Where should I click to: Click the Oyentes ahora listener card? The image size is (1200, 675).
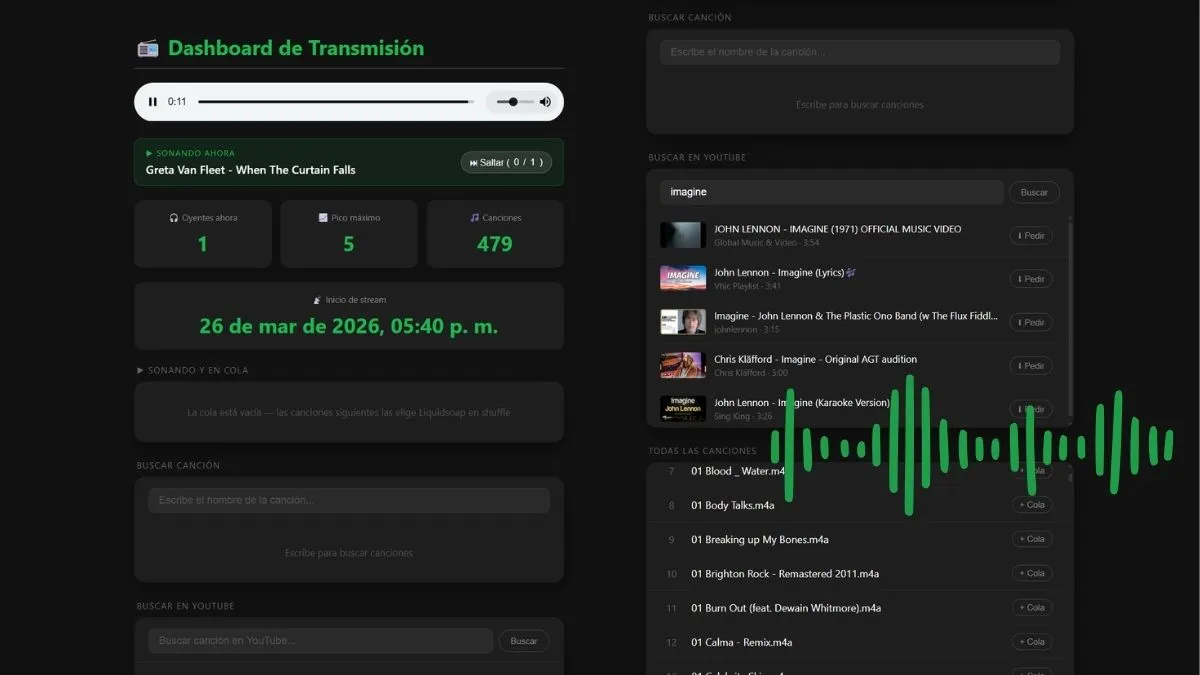click(203, 234)
